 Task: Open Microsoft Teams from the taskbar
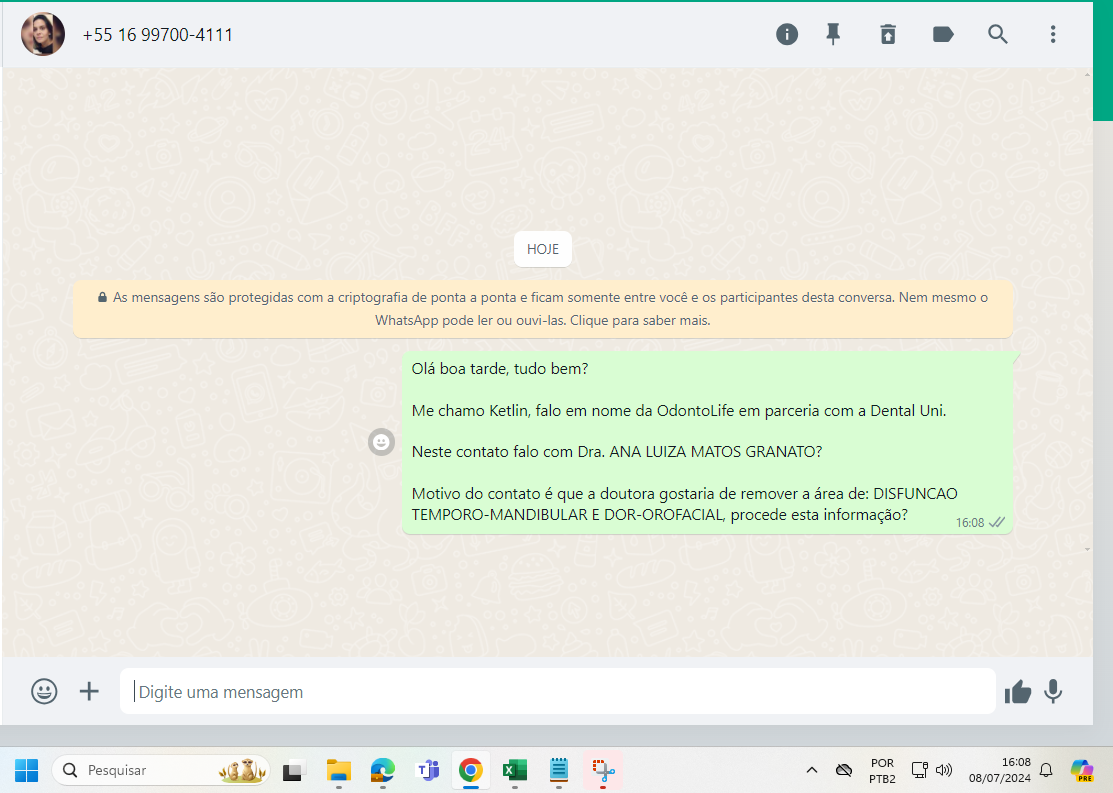coord(427,770)
